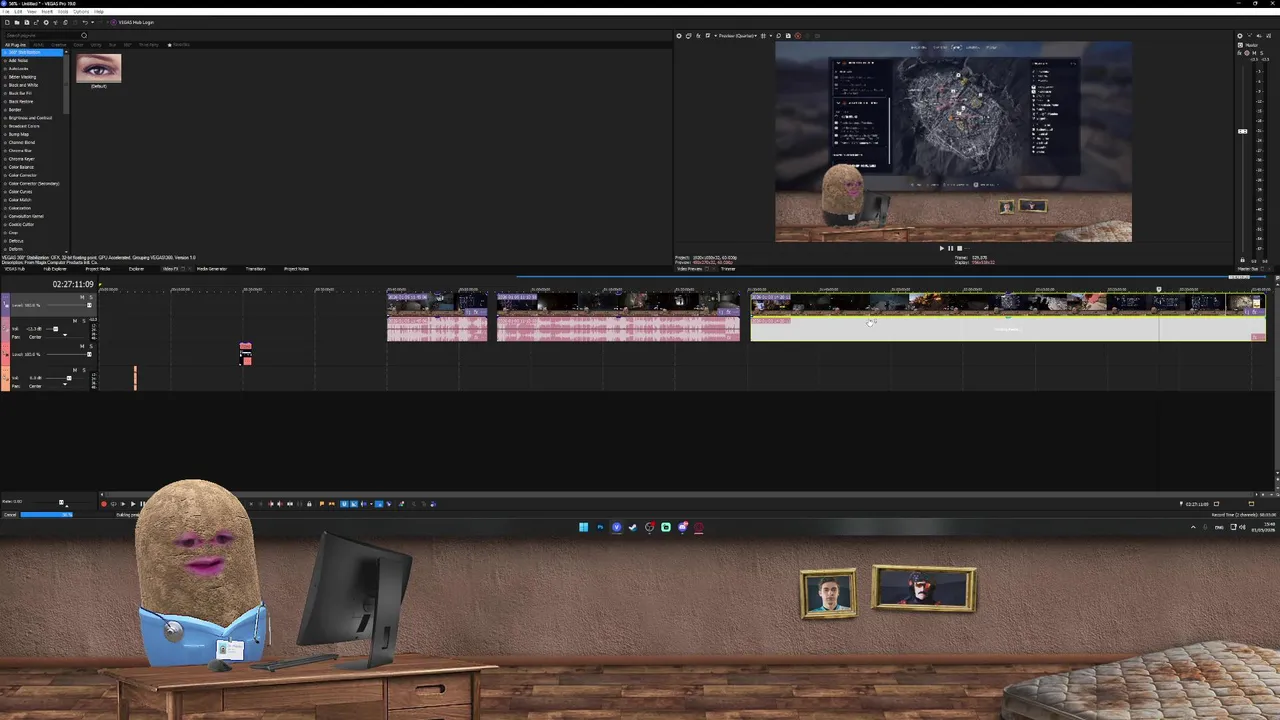The image size is (1280, 720).
Task: Solo the first audio track
Action: tap(84, 321)
